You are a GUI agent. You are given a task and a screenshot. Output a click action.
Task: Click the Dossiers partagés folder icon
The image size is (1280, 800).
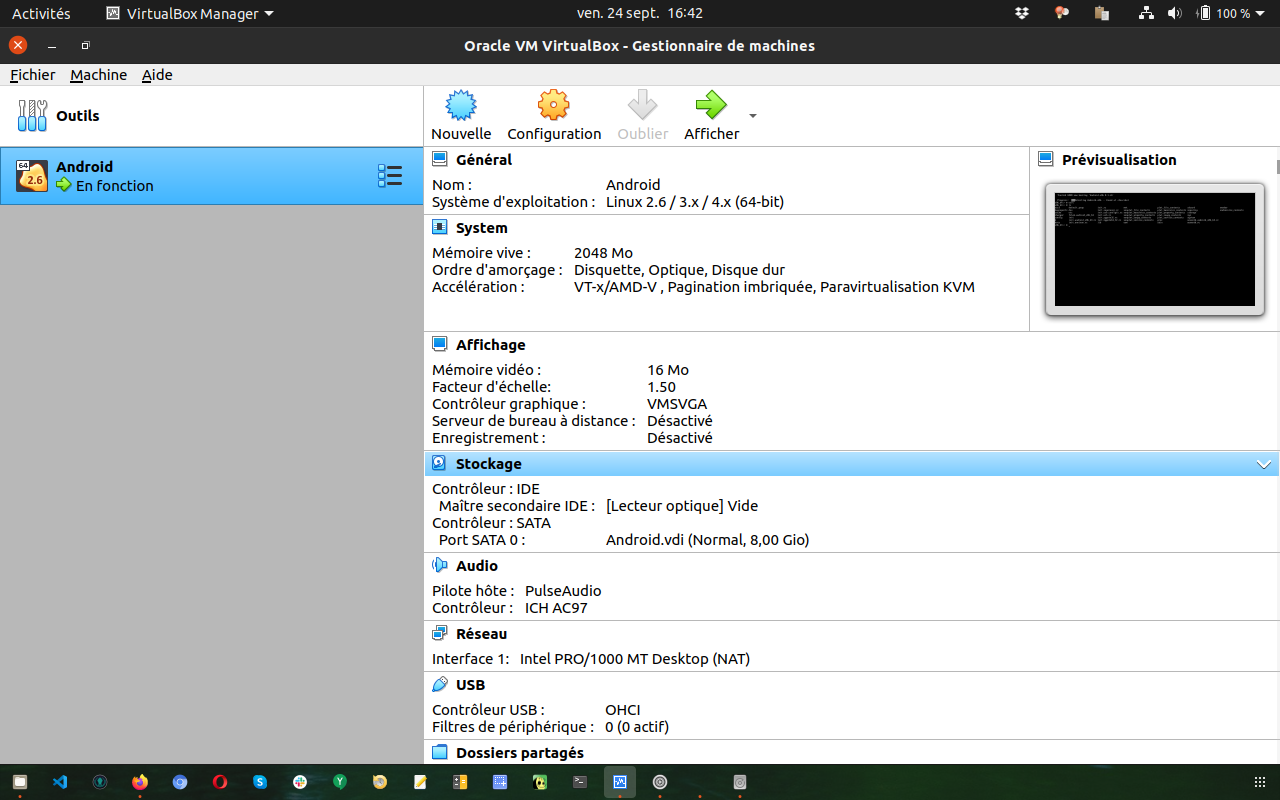pos(440,752)
